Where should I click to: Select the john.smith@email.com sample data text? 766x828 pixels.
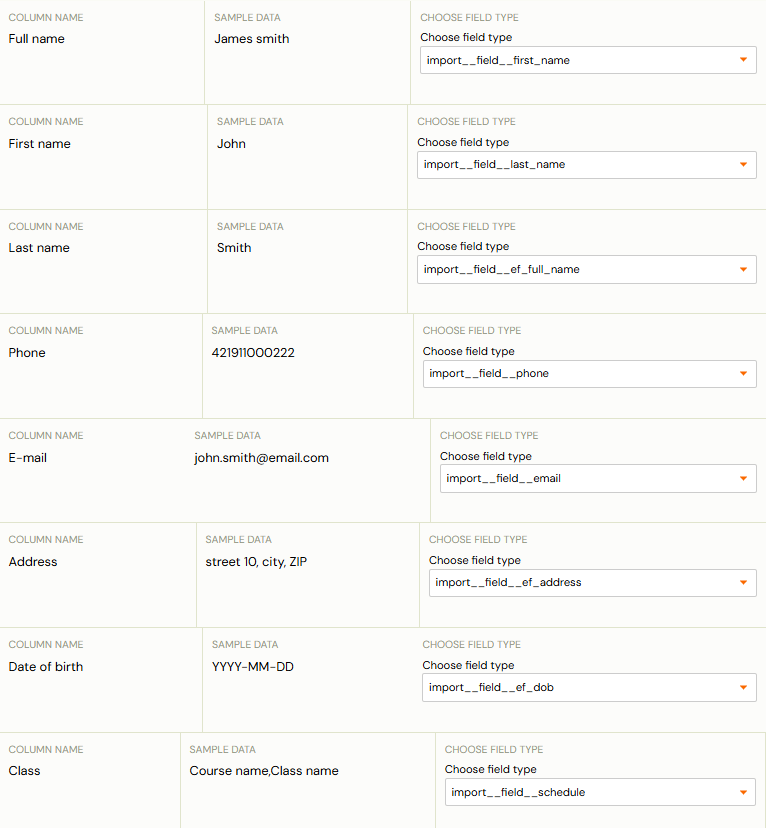261,458
